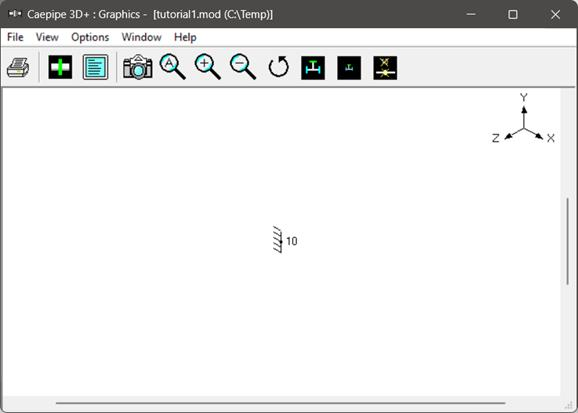Select the Zoom All magnifier icon

tap(173, 67)
